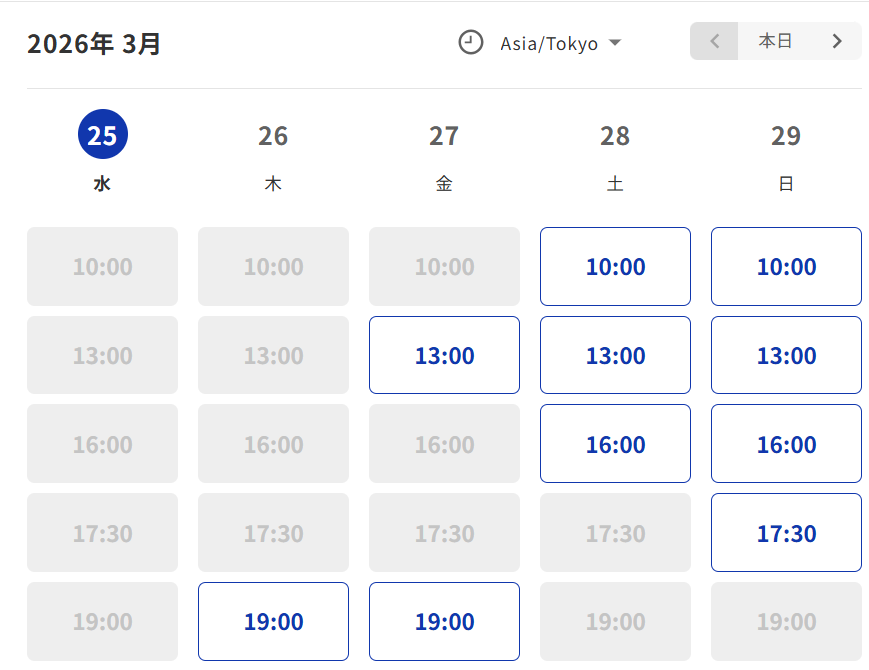Pick 10:00 slot on Saturday 28
869x670 pixels.
(x=615, y=266)
